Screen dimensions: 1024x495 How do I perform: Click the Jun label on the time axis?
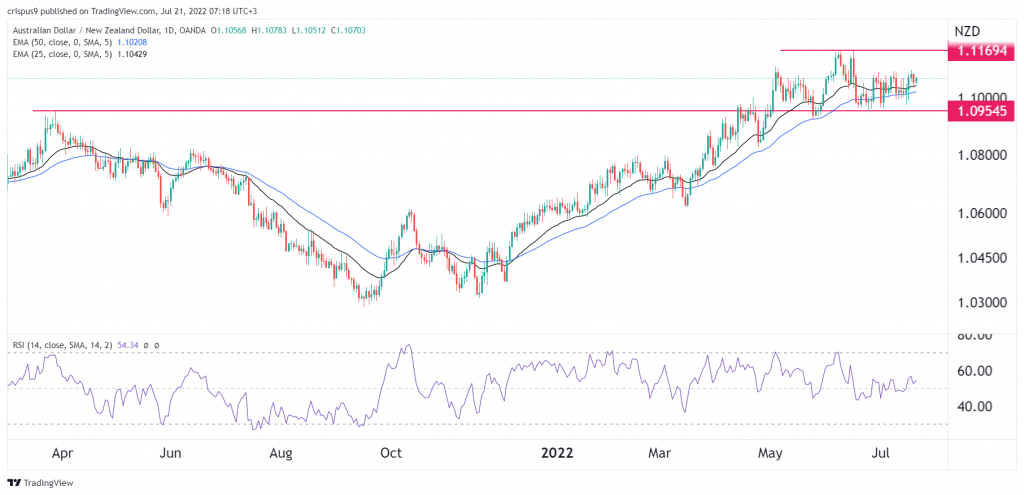point(170,453)
